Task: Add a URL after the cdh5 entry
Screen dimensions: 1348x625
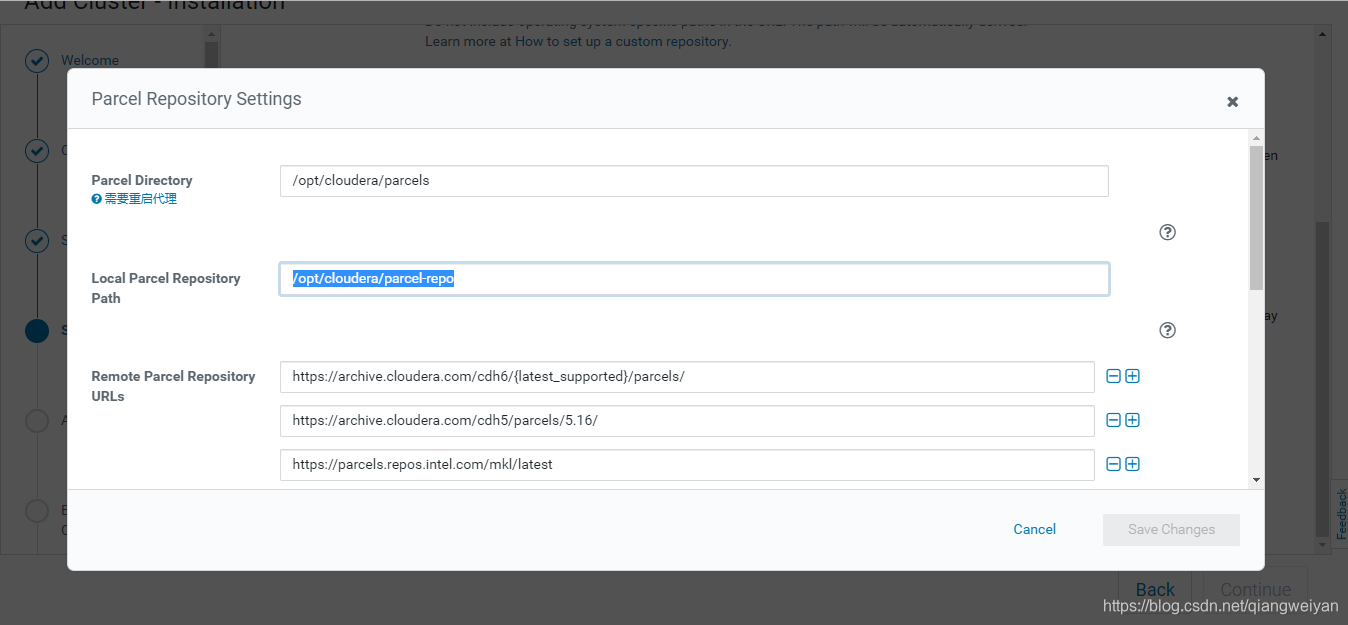Action: pyautogui.click(x=1132, y=420)
